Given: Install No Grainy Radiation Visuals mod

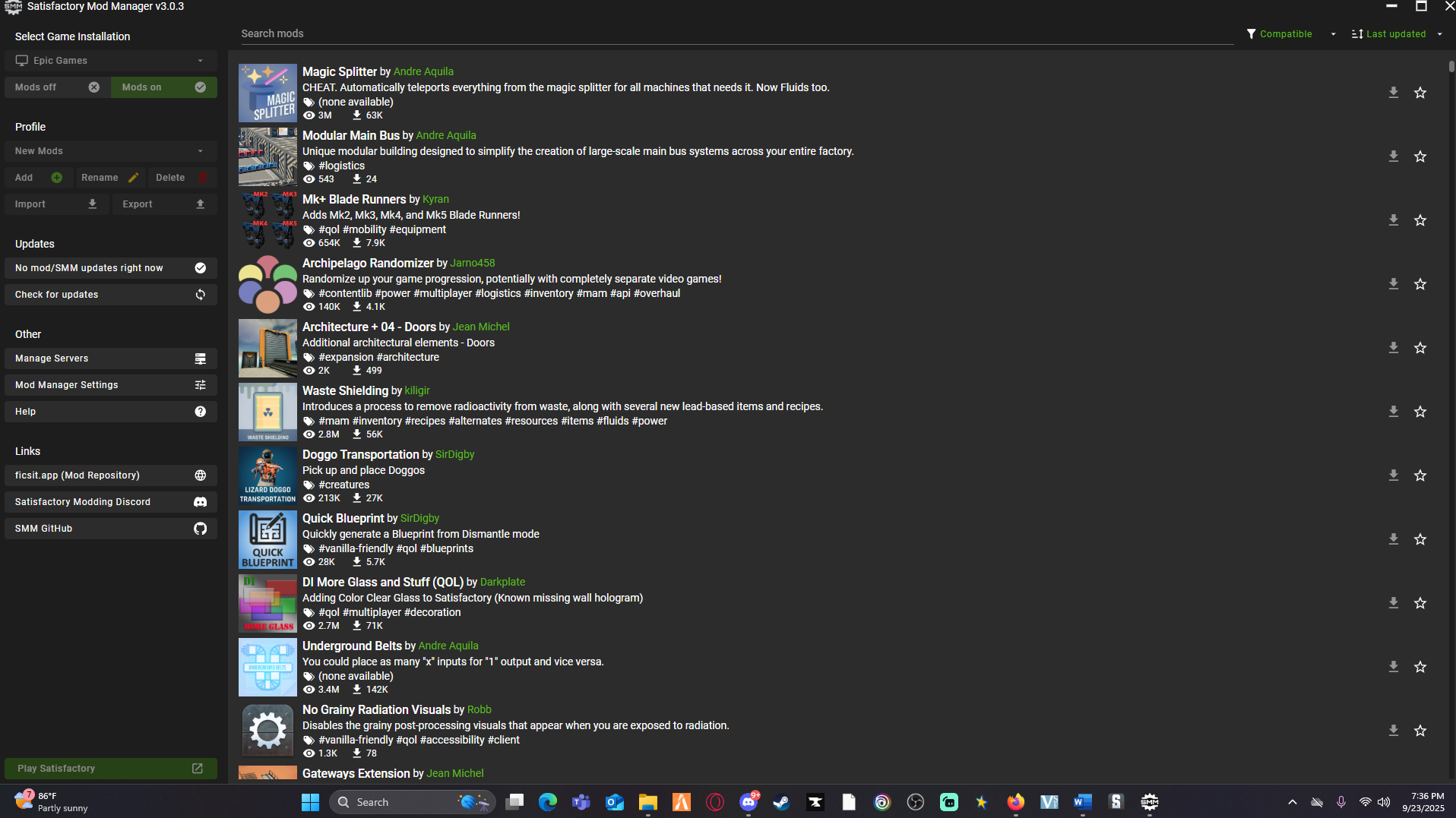Looking at the screenshot, I should tap(1393, 731).
